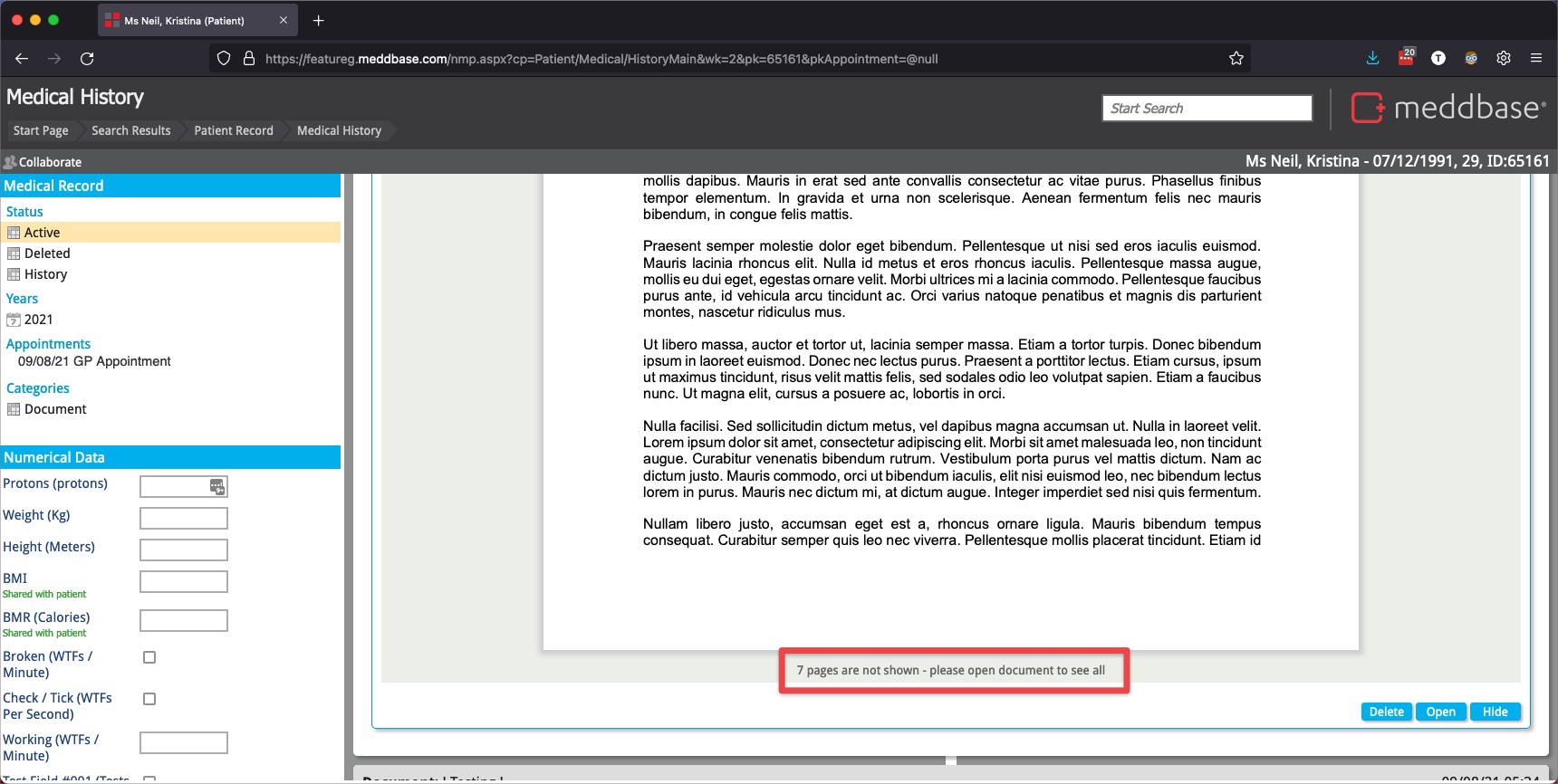Open the browser hamburger menu

1536,58
